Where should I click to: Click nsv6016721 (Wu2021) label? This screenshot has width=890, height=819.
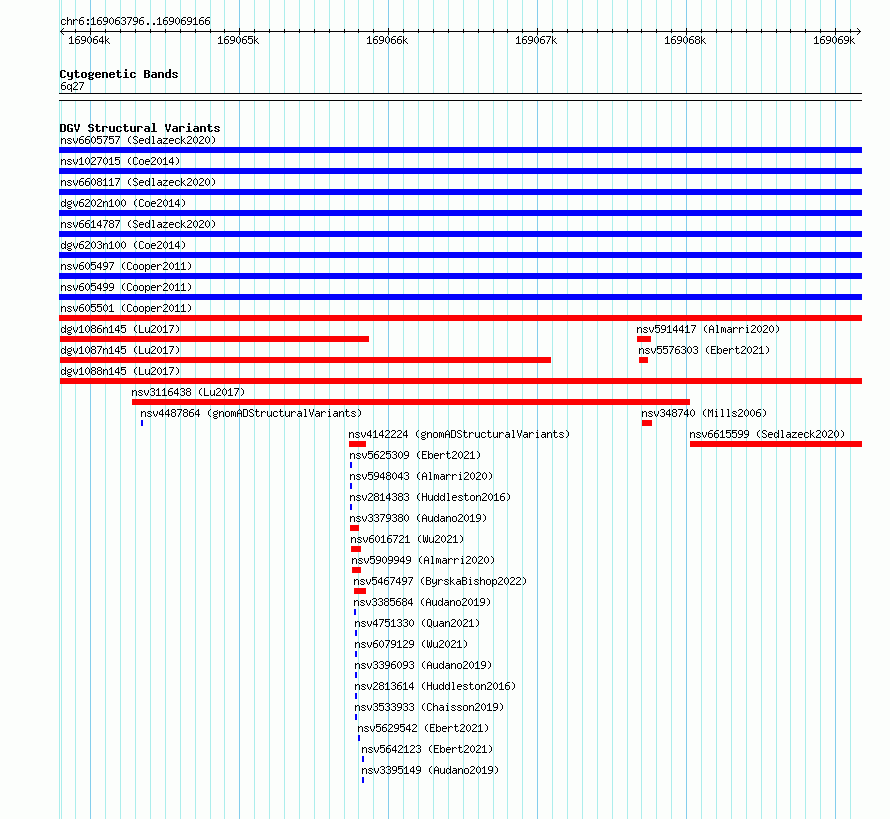pyautogui.click(x=407, y=539)
